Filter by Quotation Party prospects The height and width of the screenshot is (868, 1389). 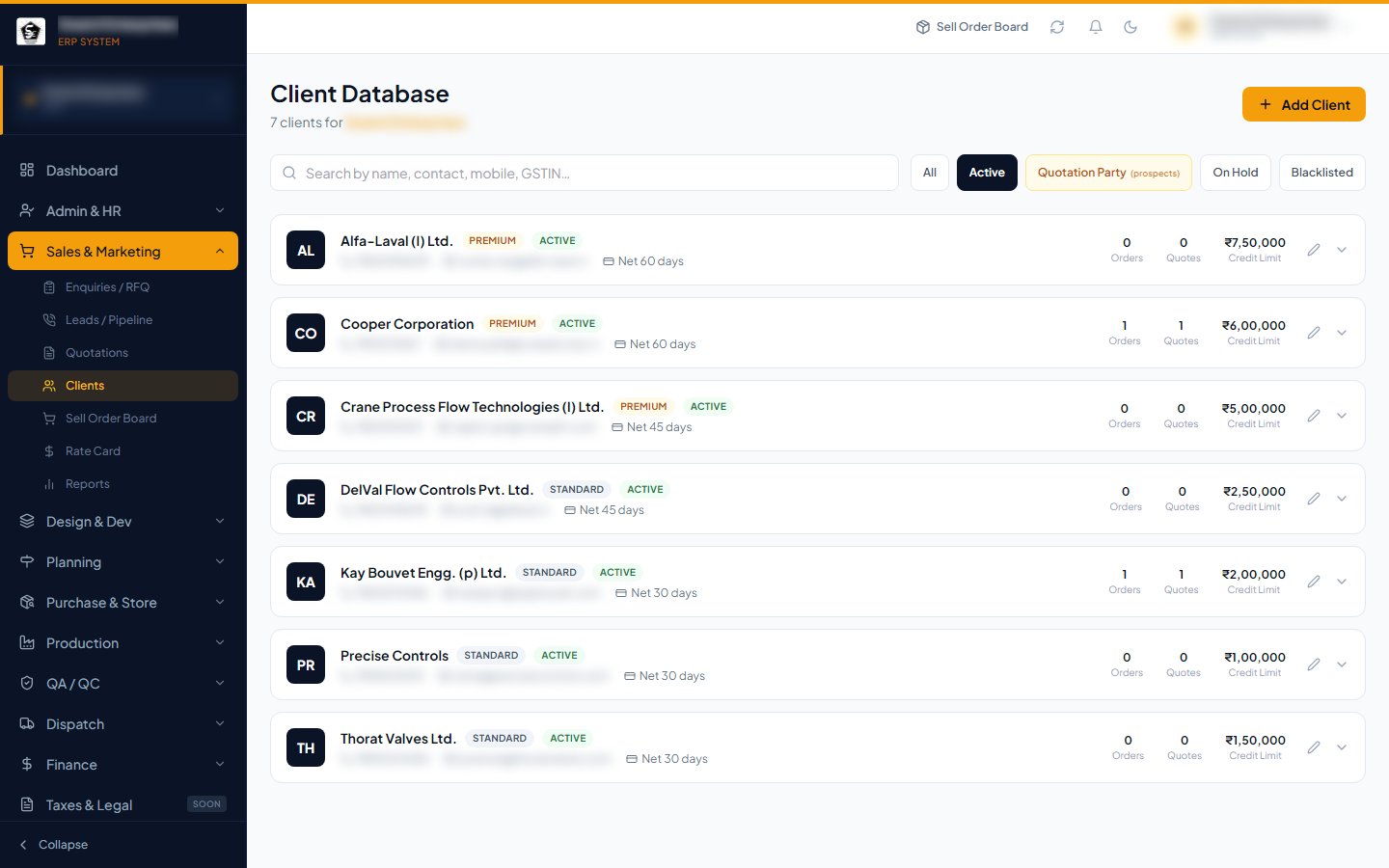(1108, 173)
